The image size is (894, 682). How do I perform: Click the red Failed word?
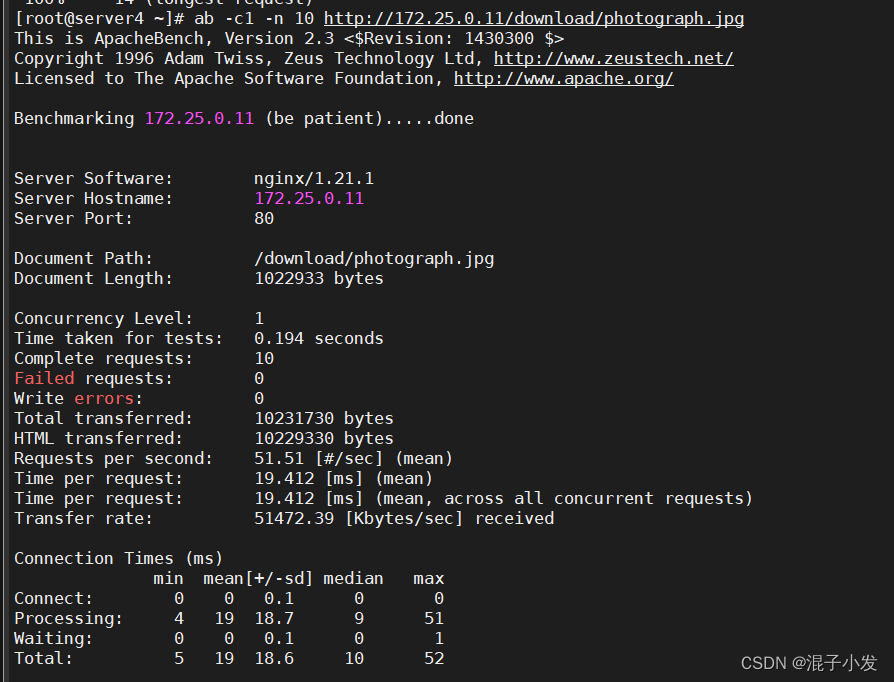coord(44,378)
